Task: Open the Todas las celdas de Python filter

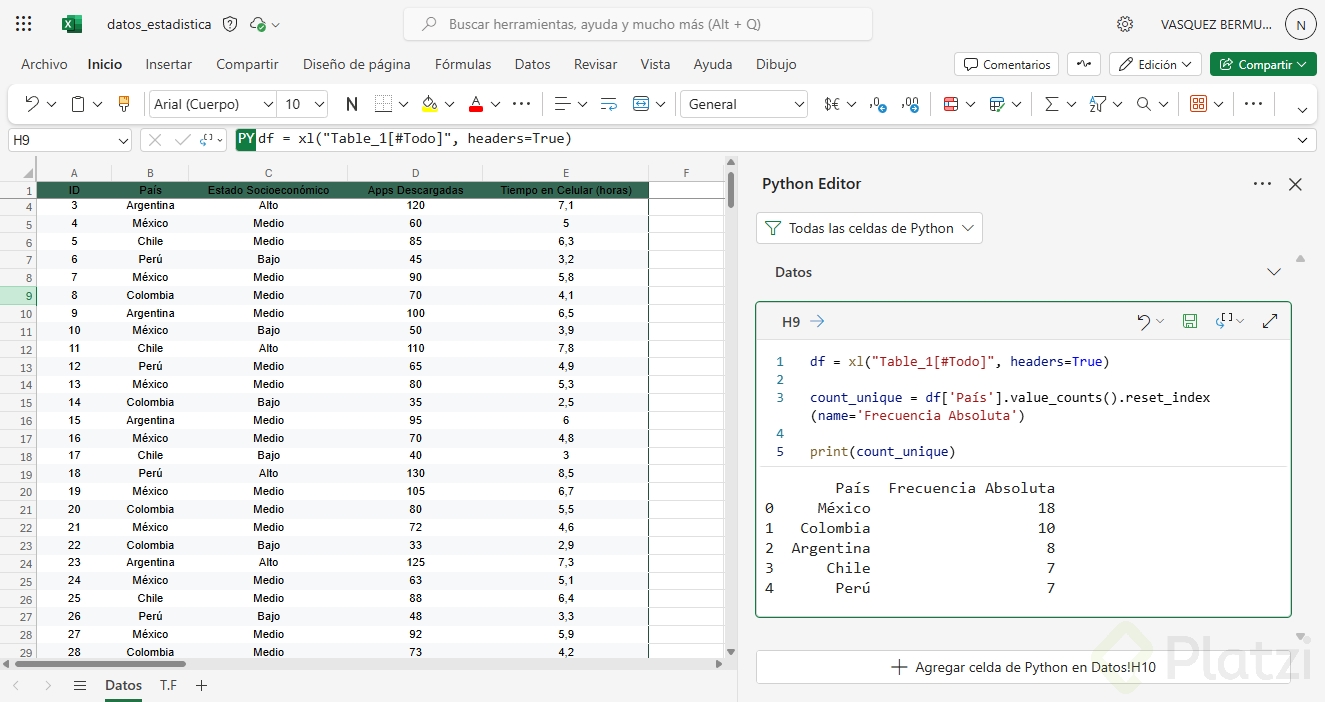Action: click(869, 228)
